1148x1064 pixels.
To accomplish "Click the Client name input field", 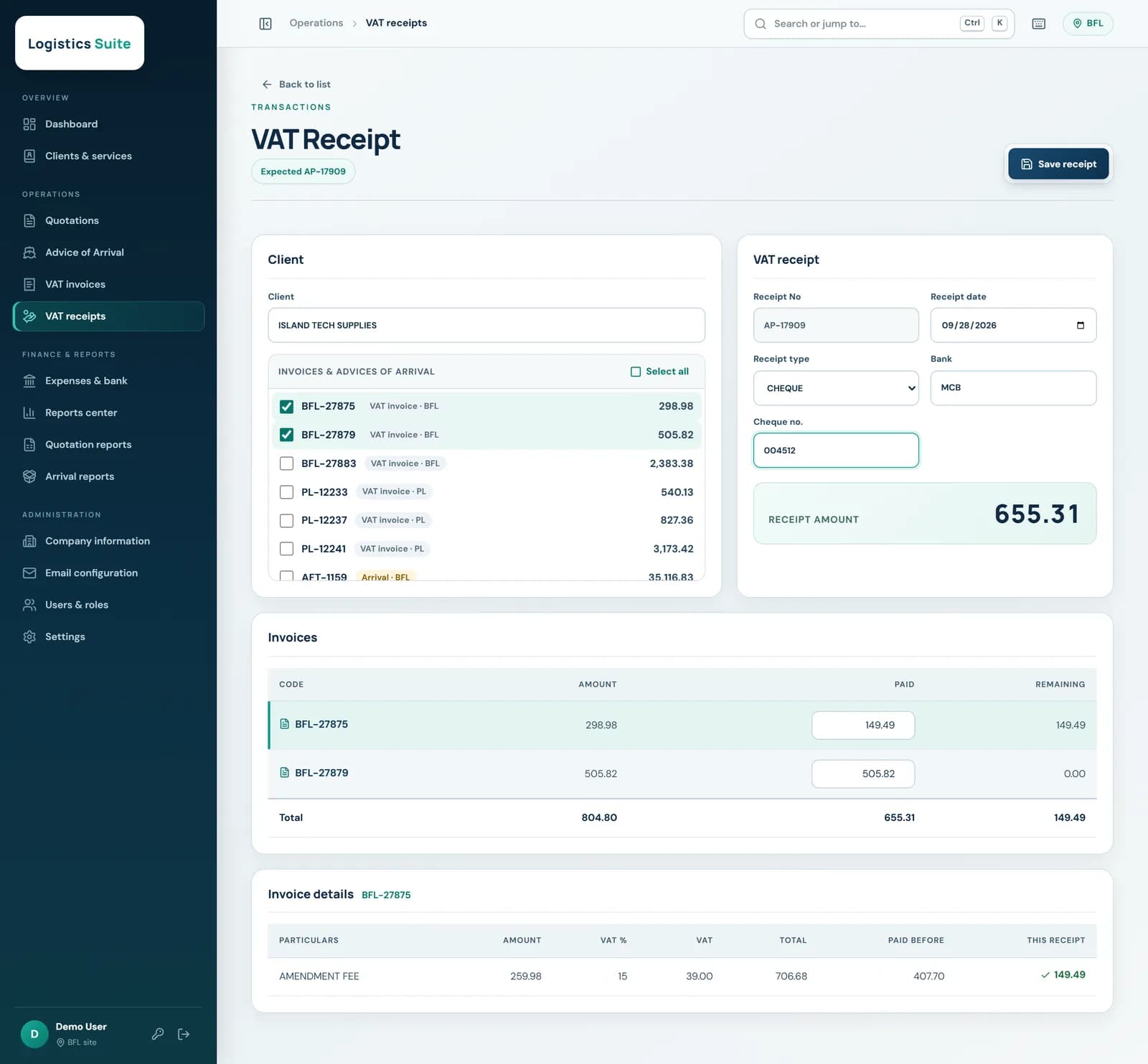I will pyautogui.click(x=486, y=325).
